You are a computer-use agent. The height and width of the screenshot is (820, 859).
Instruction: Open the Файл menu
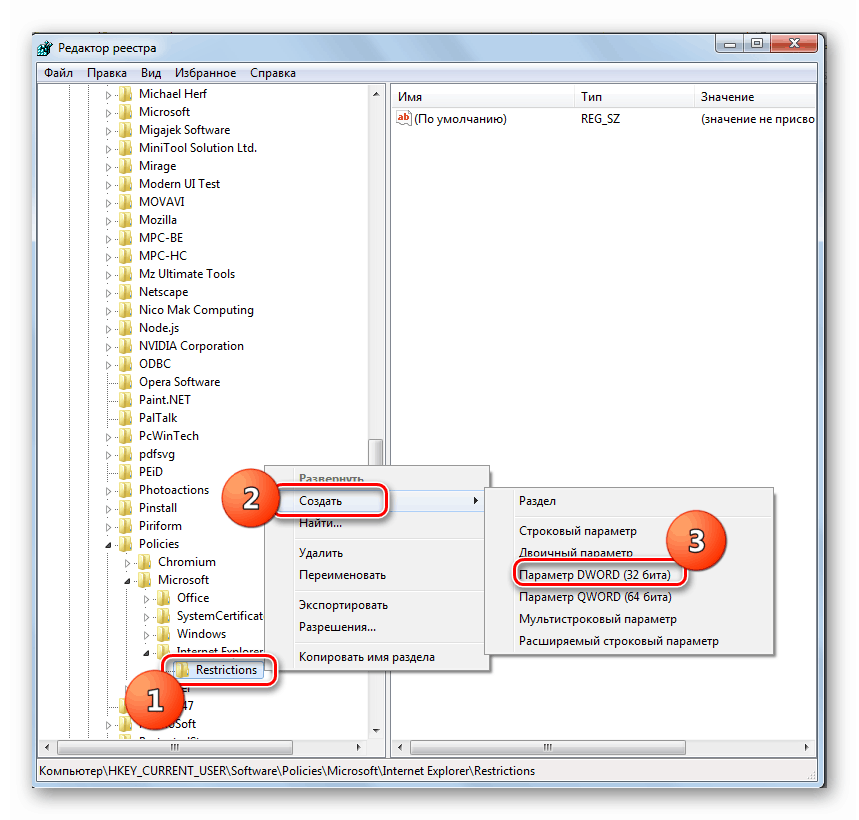pyautogui.click(x=59, y=73)
